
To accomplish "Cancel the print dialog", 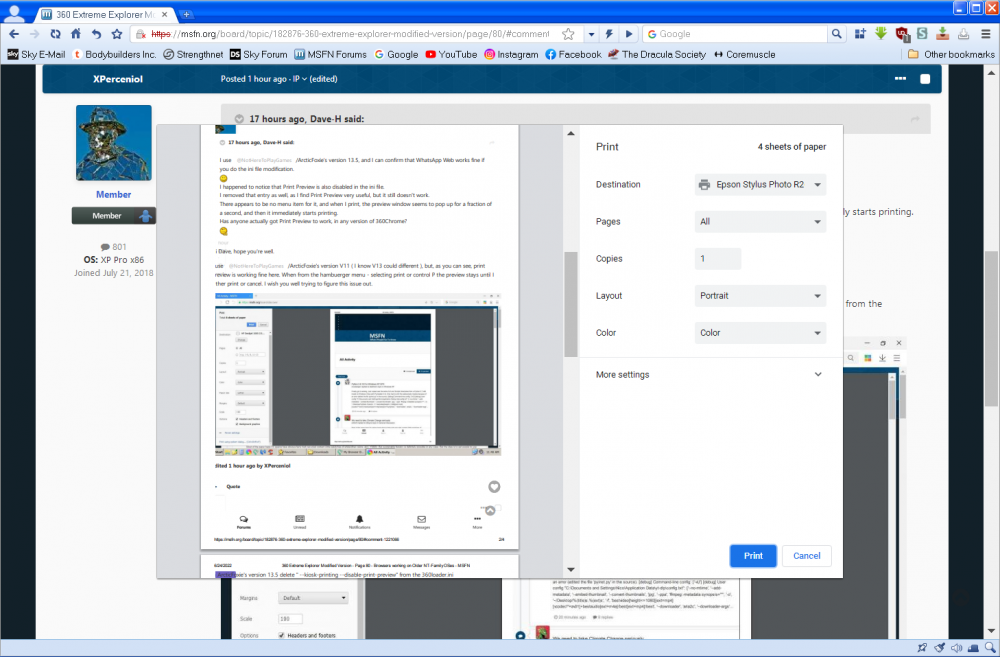I will 806,556.
